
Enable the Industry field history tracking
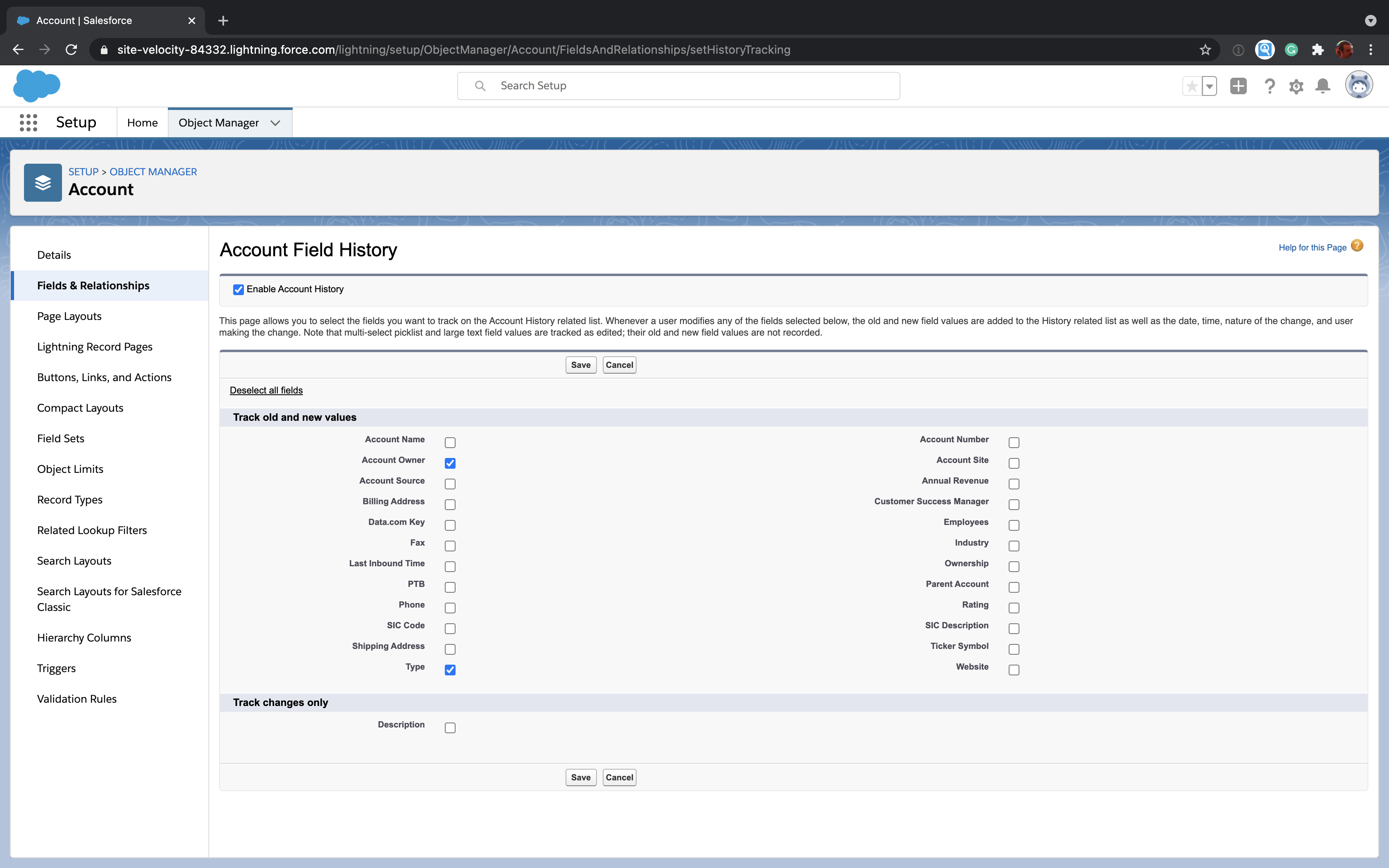point(1014,545)
